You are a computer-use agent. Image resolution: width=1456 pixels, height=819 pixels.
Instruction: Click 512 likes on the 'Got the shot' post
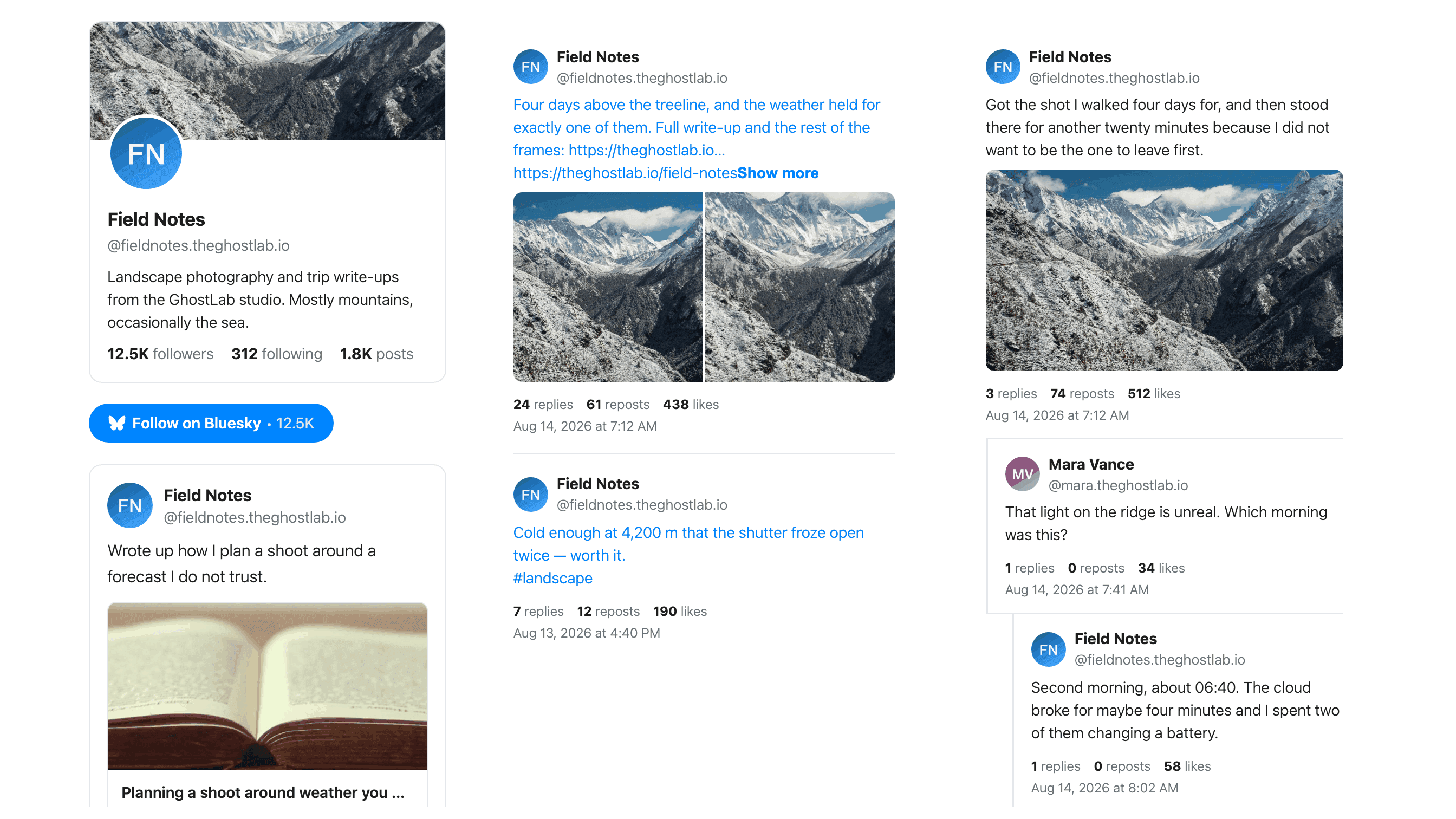click(1154, 394)
